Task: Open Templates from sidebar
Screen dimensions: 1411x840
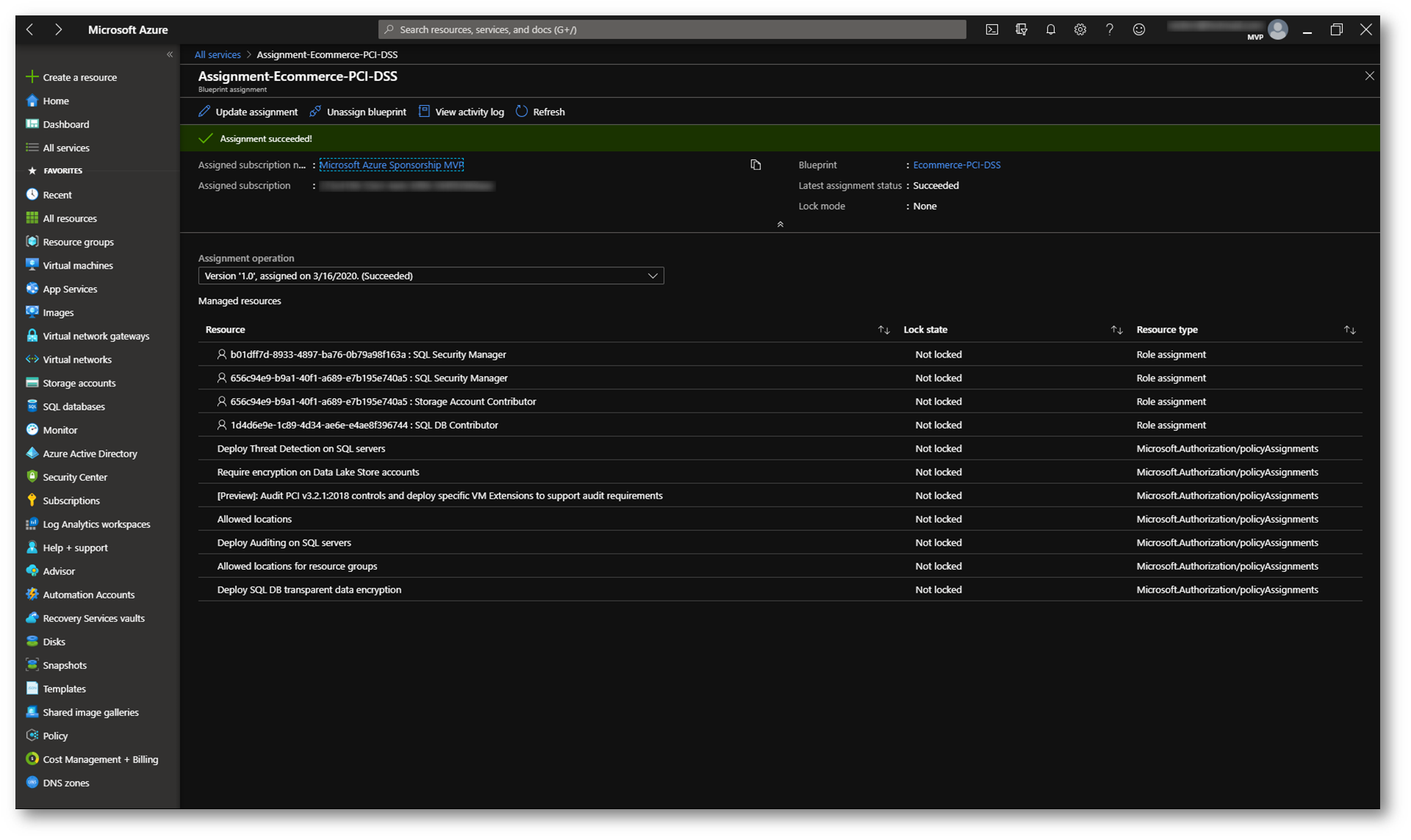Action: [x=57, y=689]
